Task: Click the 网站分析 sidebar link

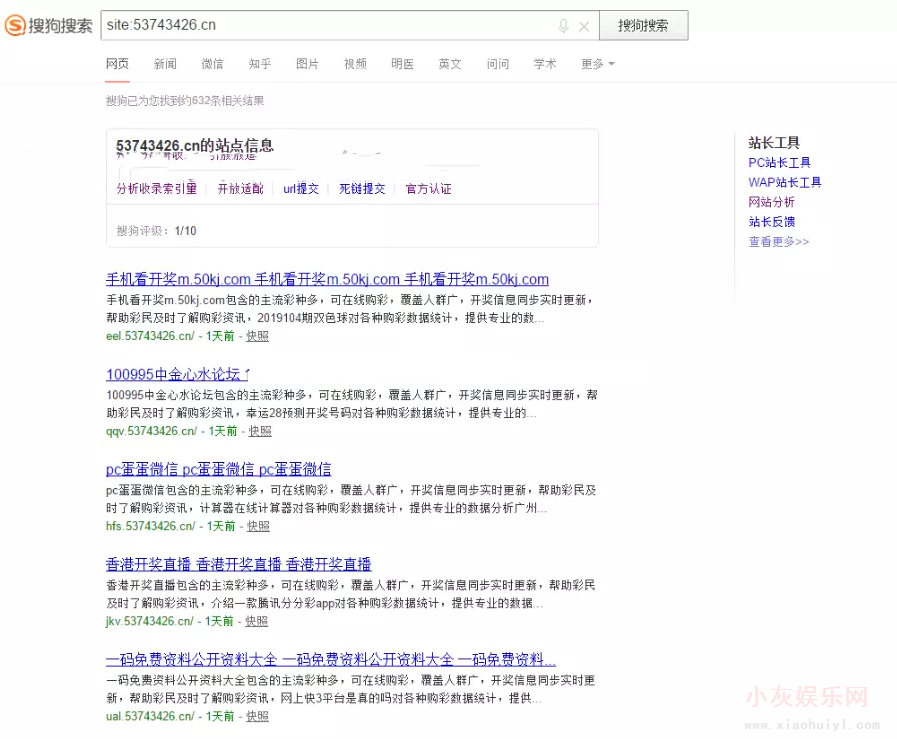Action: 772,201
